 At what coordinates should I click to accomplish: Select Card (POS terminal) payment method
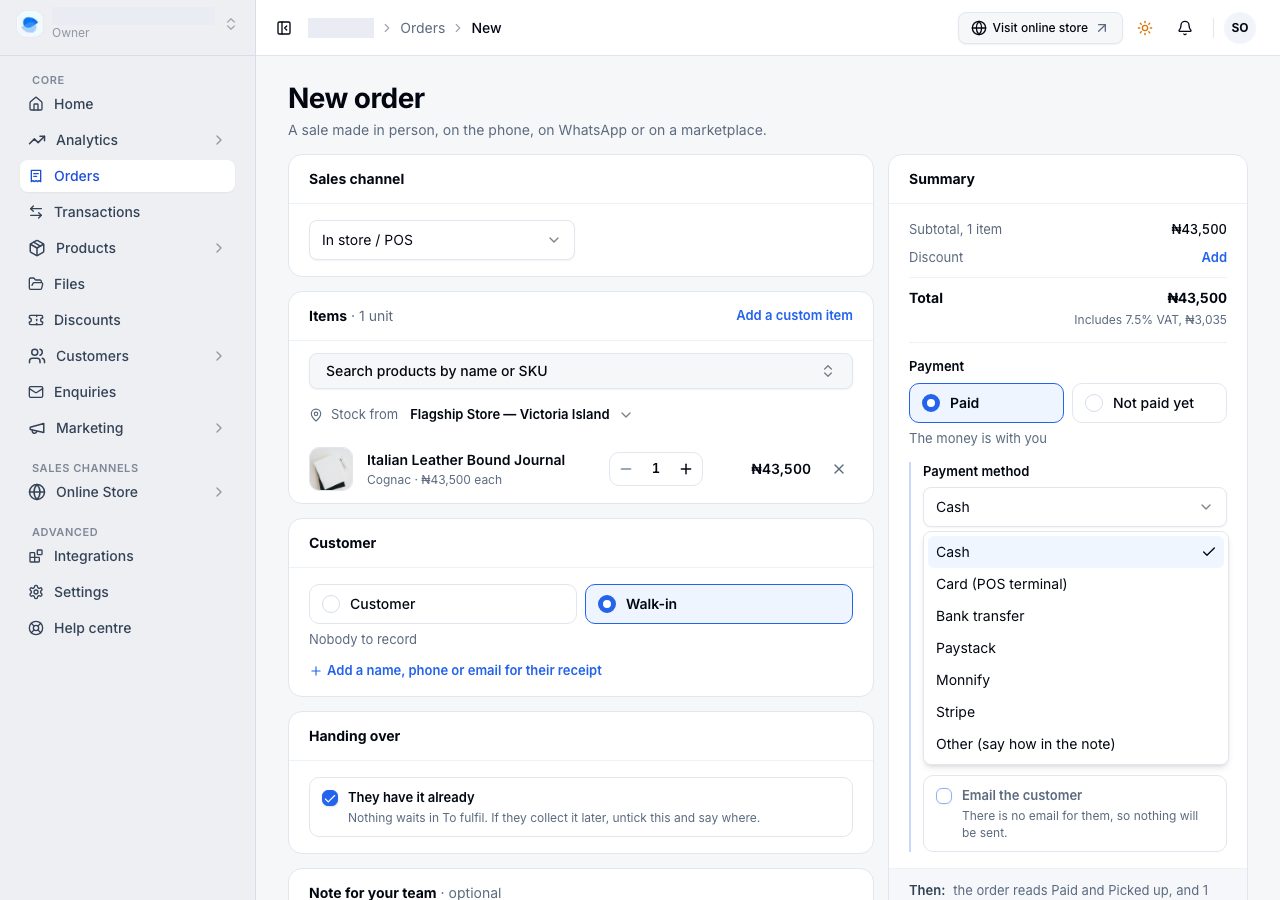tap(1076, 584)
